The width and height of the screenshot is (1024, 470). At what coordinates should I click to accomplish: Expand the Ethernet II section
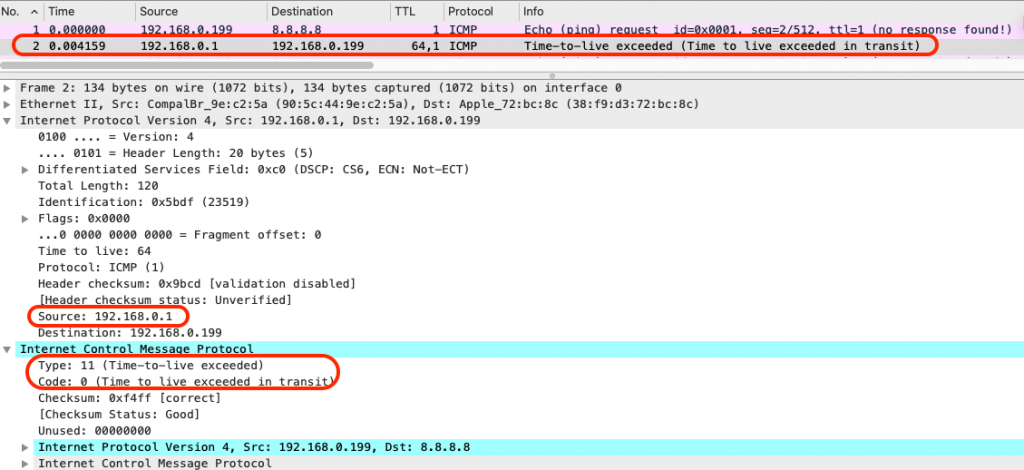(x=9, y=104)
